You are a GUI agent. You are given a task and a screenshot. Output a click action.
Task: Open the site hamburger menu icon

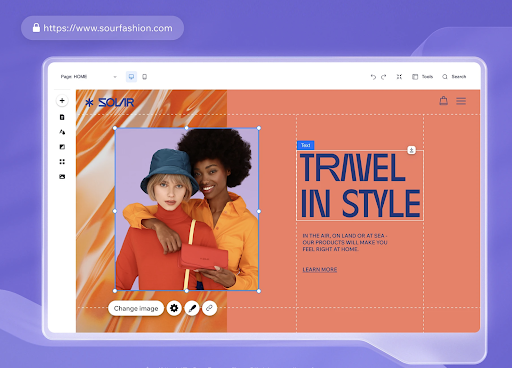tap(461, 101)
